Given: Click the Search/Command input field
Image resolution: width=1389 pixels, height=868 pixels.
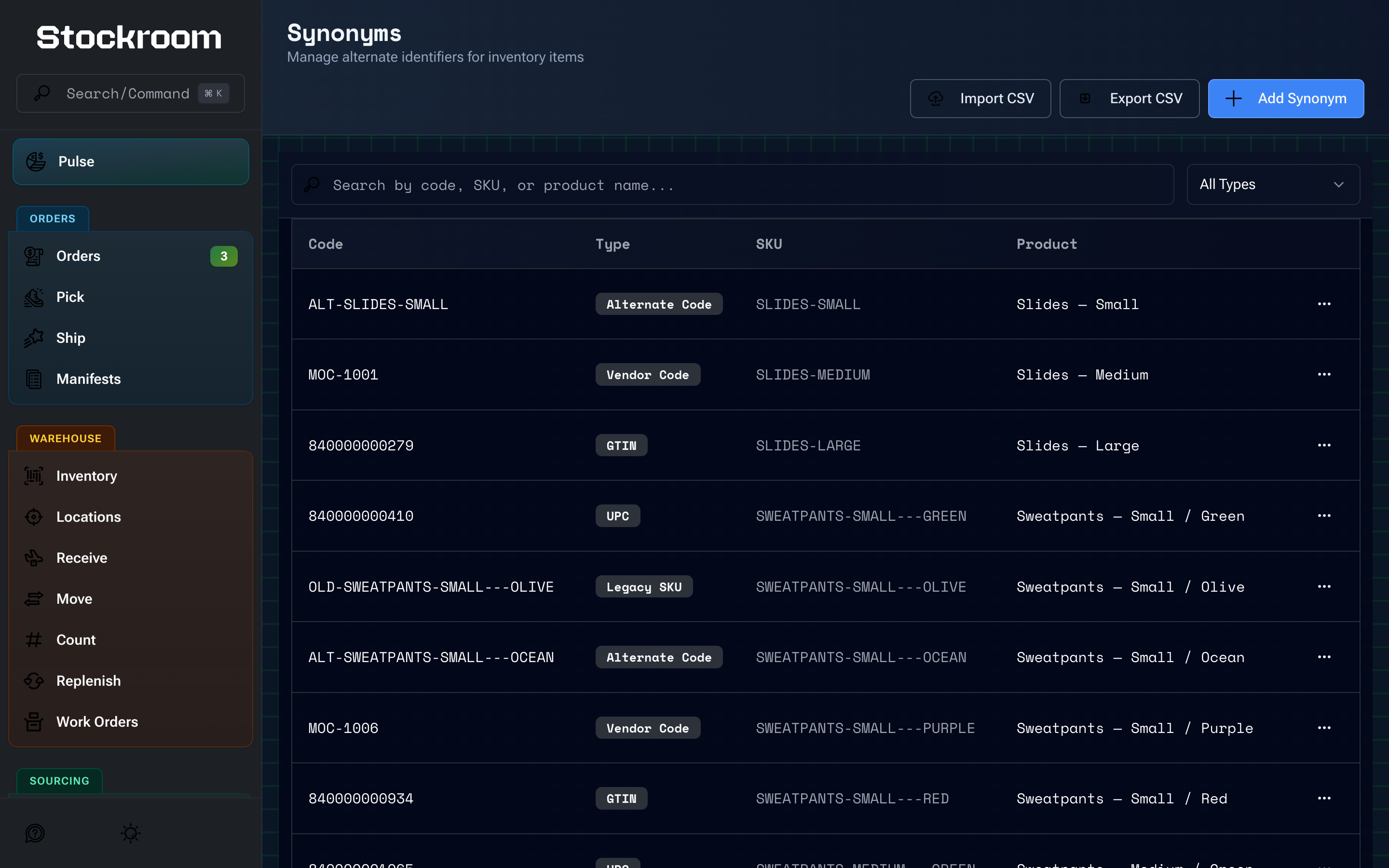Looking at the screenshot, I should pos(131,93).
